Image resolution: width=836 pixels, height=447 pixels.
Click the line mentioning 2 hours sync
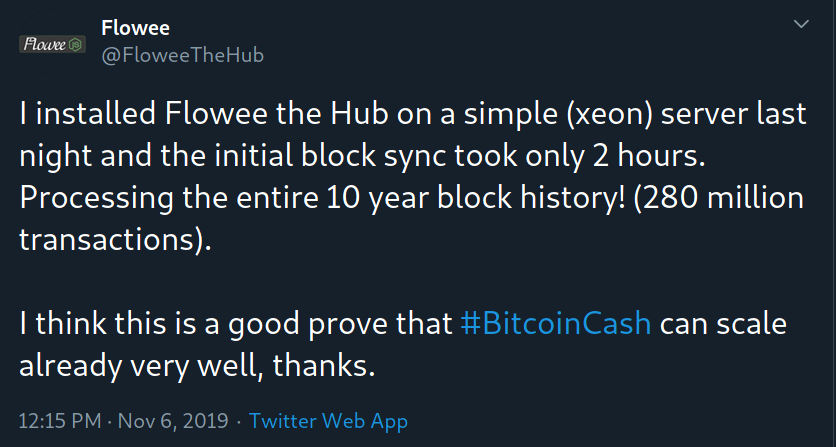[x=362, y=156]
